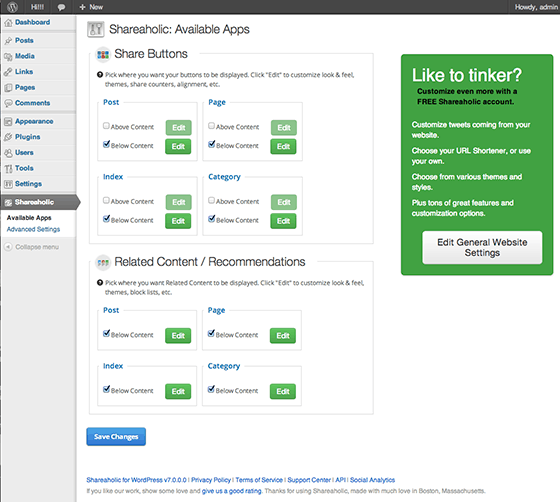Uncheck Related Content Page Below Content
This screenshot has height=502, width=560.
[211, 333]
